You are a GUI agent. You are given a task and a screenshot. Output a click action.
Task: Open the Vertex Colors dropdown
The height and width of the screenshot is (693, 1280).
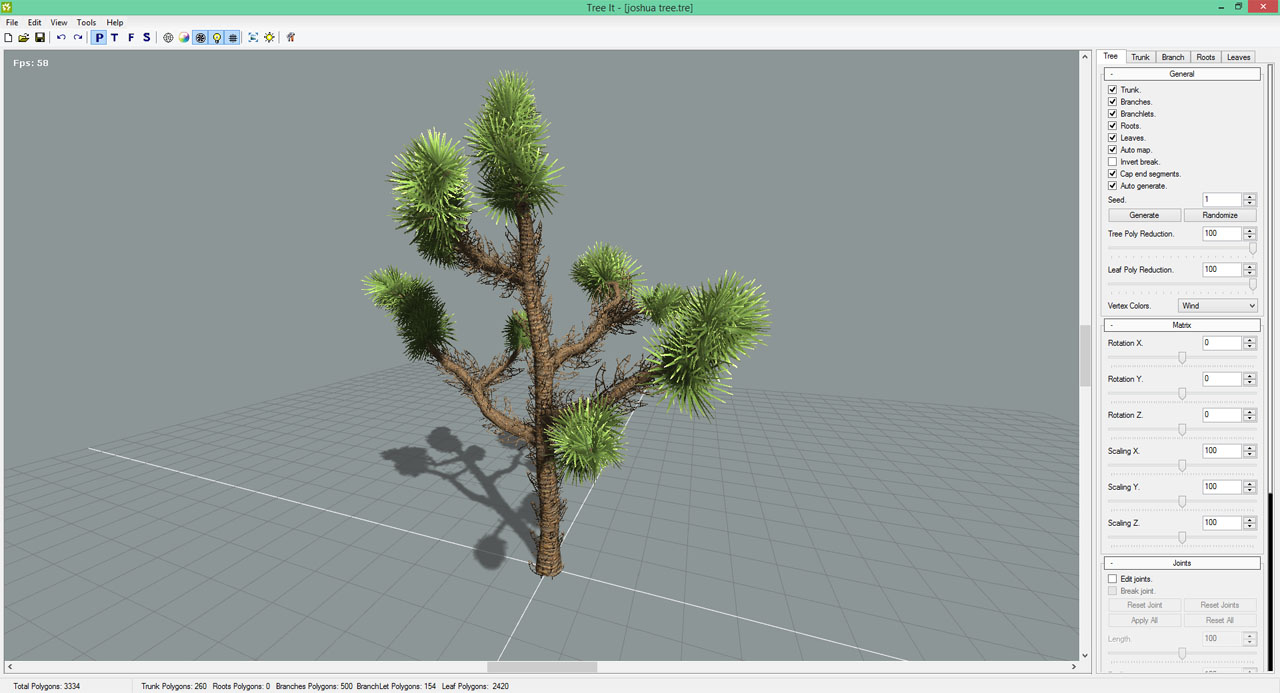tap(1217, 306)
